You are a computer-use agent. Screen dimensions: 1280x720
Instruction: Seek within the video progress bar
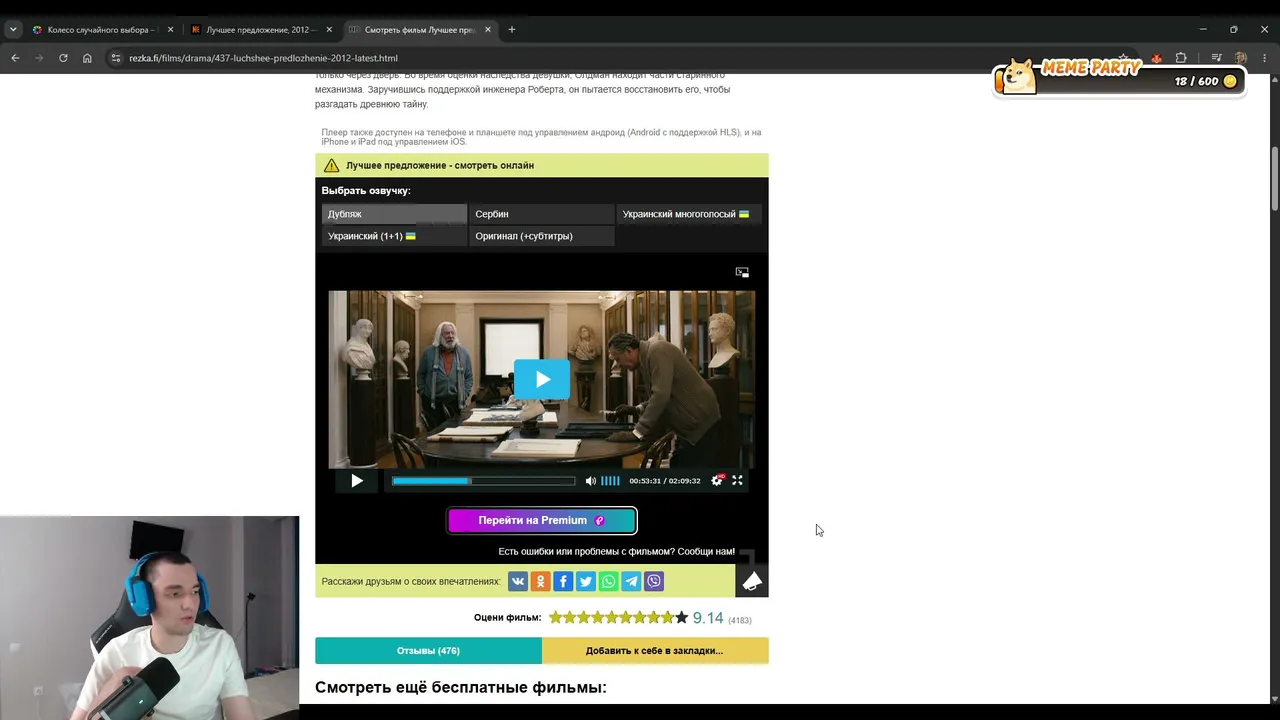click(x=484, y=481)
